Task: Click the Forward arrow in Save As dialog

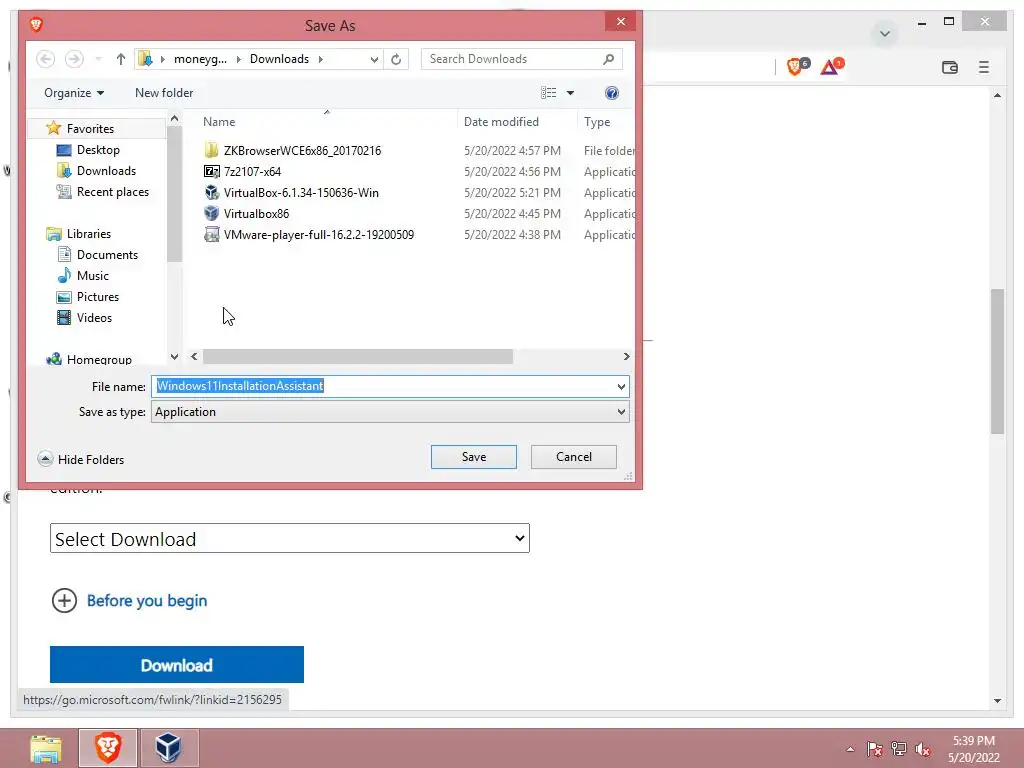Action: click(x=74, y=59)
